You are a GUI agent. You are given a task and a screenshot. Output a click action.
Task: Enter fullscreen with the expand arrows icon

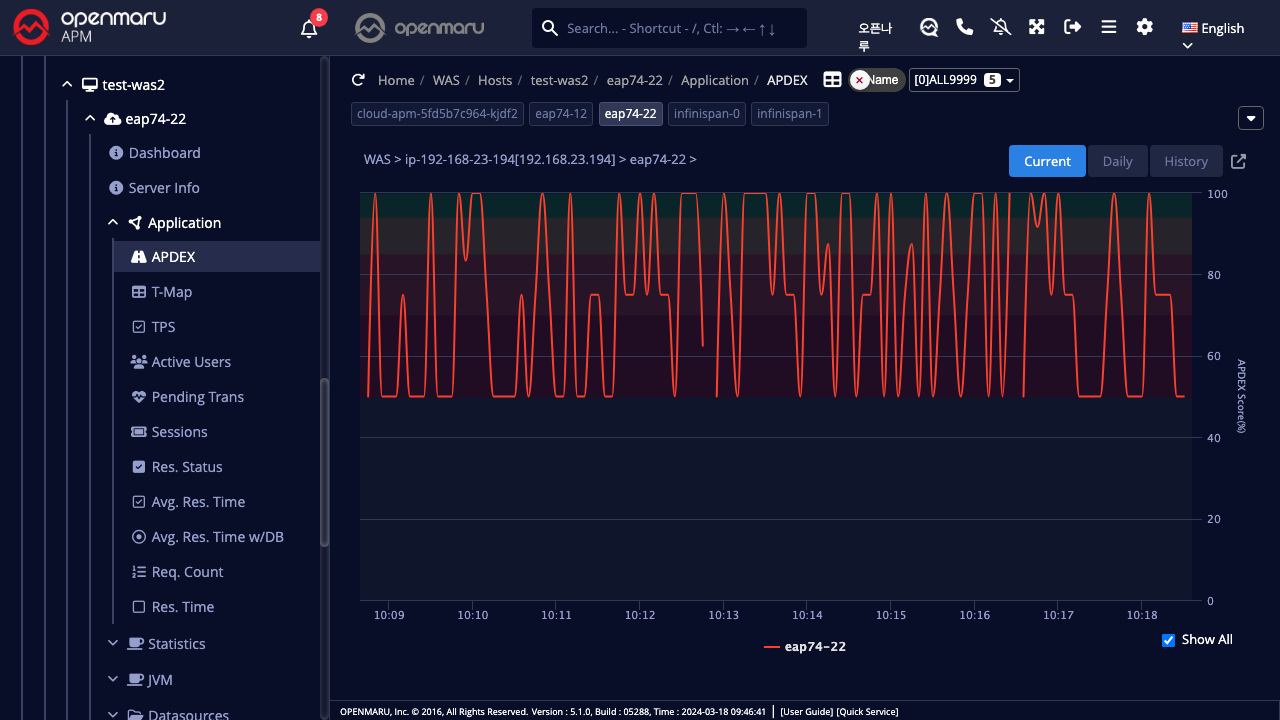1037,28
